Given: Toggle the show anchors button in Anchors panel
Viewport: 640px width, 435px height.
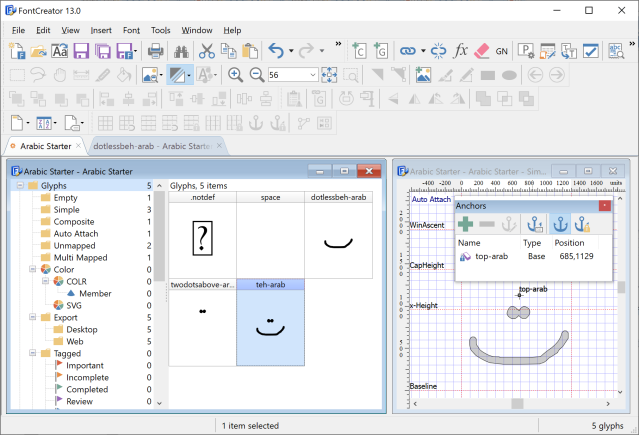Looking at the screenshot, I should 560,225.
